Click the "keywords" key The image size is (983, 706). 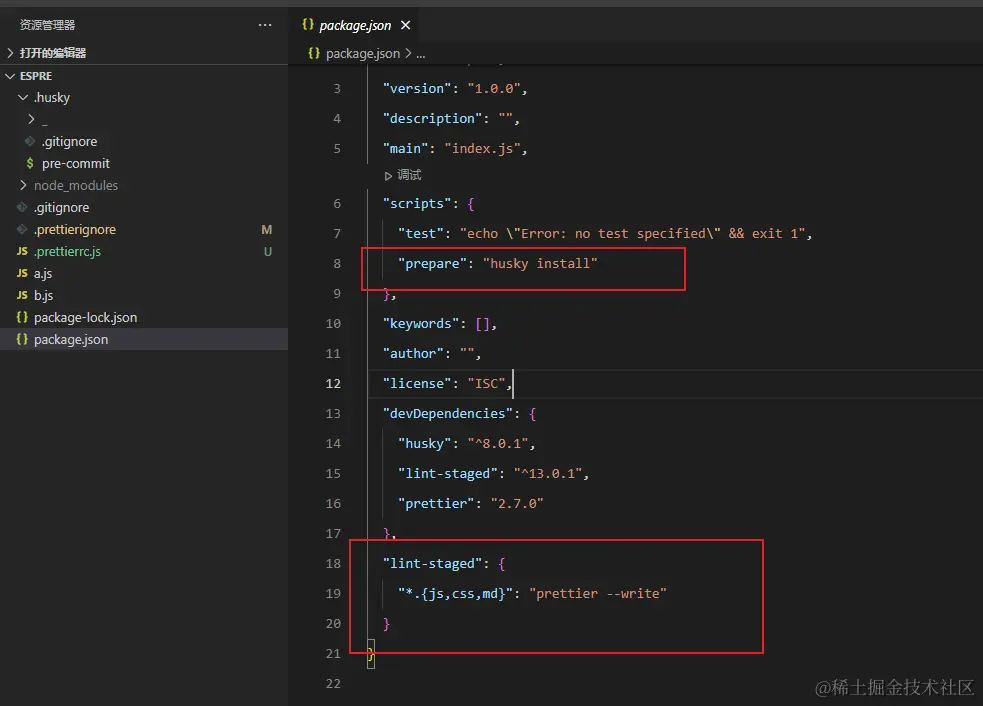point(421,324)
